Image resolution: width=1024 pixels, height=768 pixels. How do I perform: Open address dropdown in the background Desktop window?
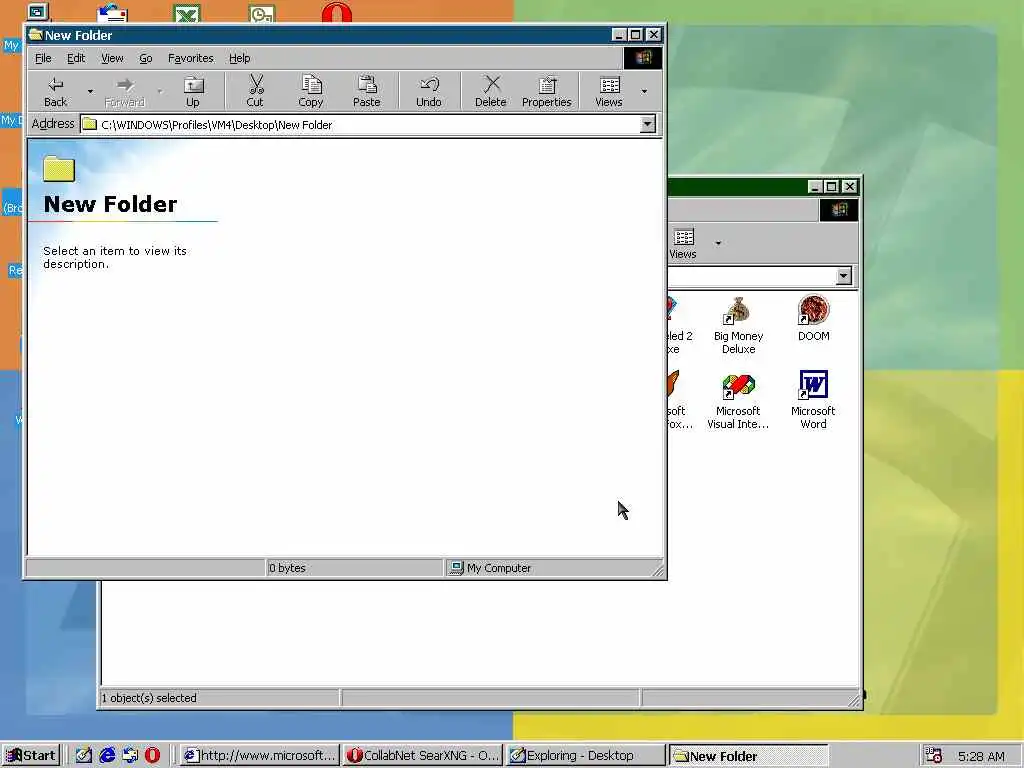pos(844,276)
